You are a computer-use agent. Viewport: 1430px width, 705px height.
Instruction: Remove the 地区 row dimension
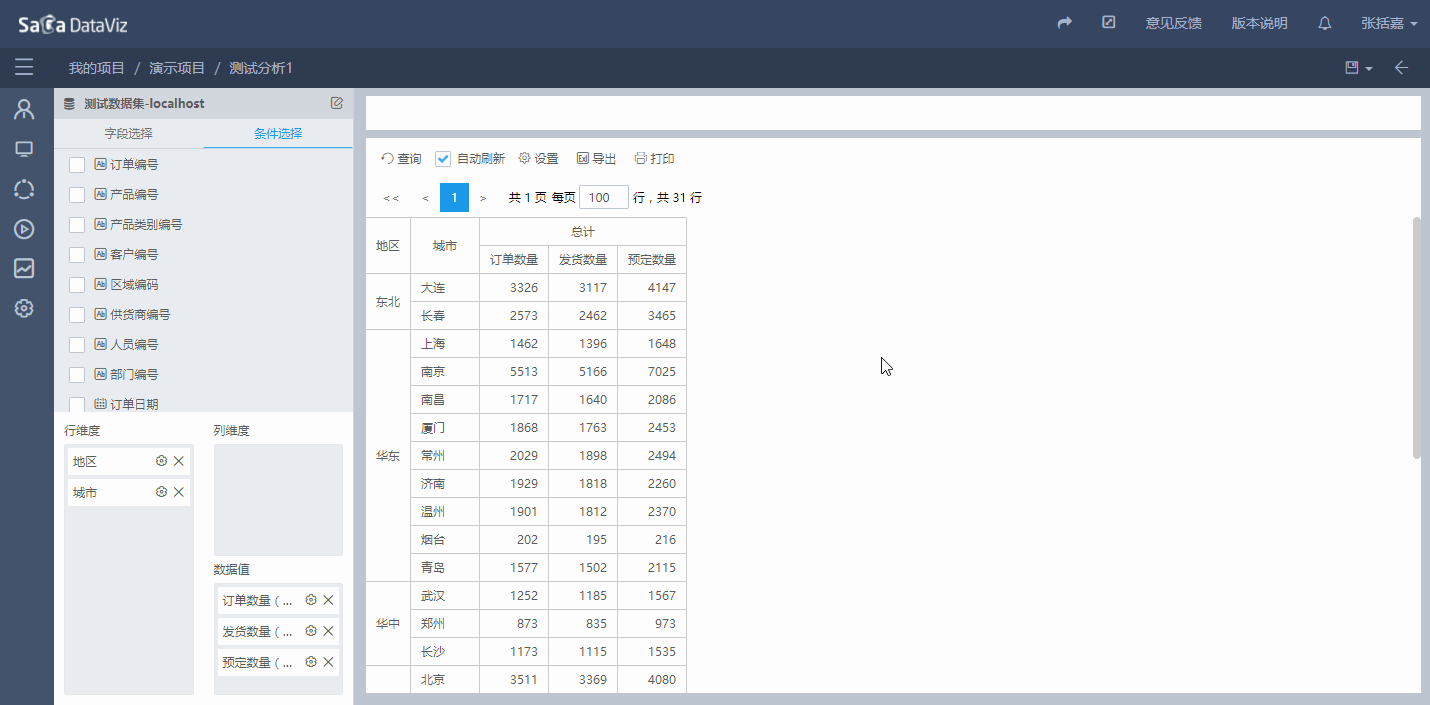(179, 461)
